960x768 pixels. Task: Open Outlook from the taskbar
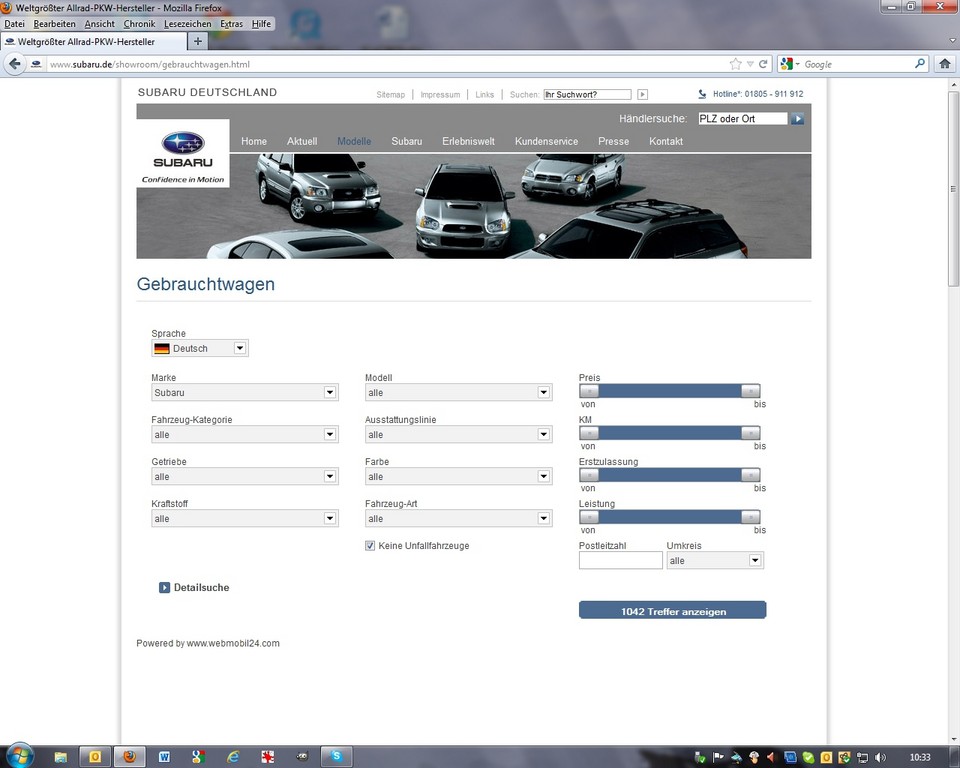click(x=95, y=757)
